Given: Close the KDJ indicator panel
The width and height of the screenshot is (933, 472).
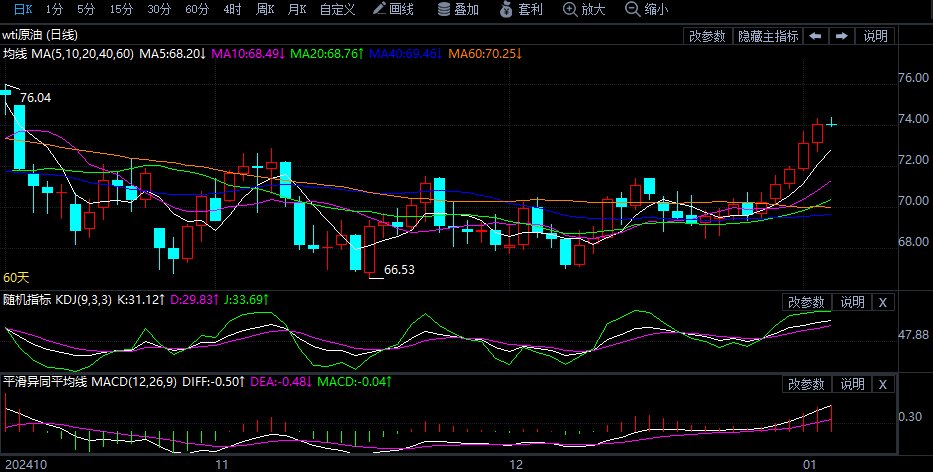Looking at the screenshot, I should click(882, 302).
